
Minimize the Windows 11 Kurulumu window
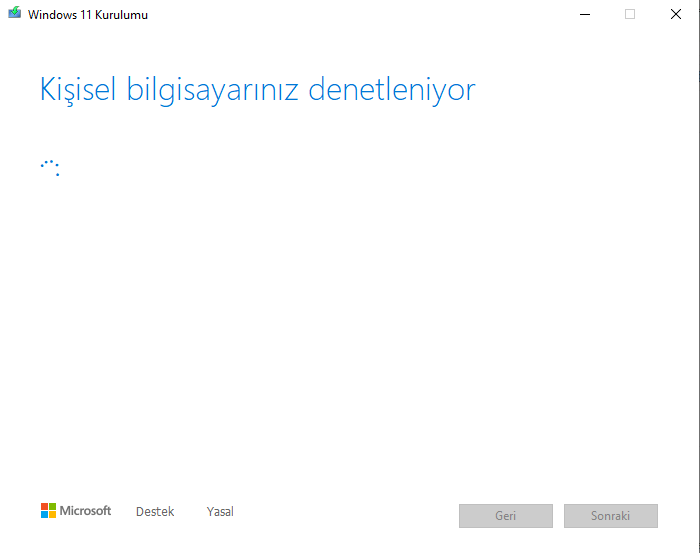(585, 14)
